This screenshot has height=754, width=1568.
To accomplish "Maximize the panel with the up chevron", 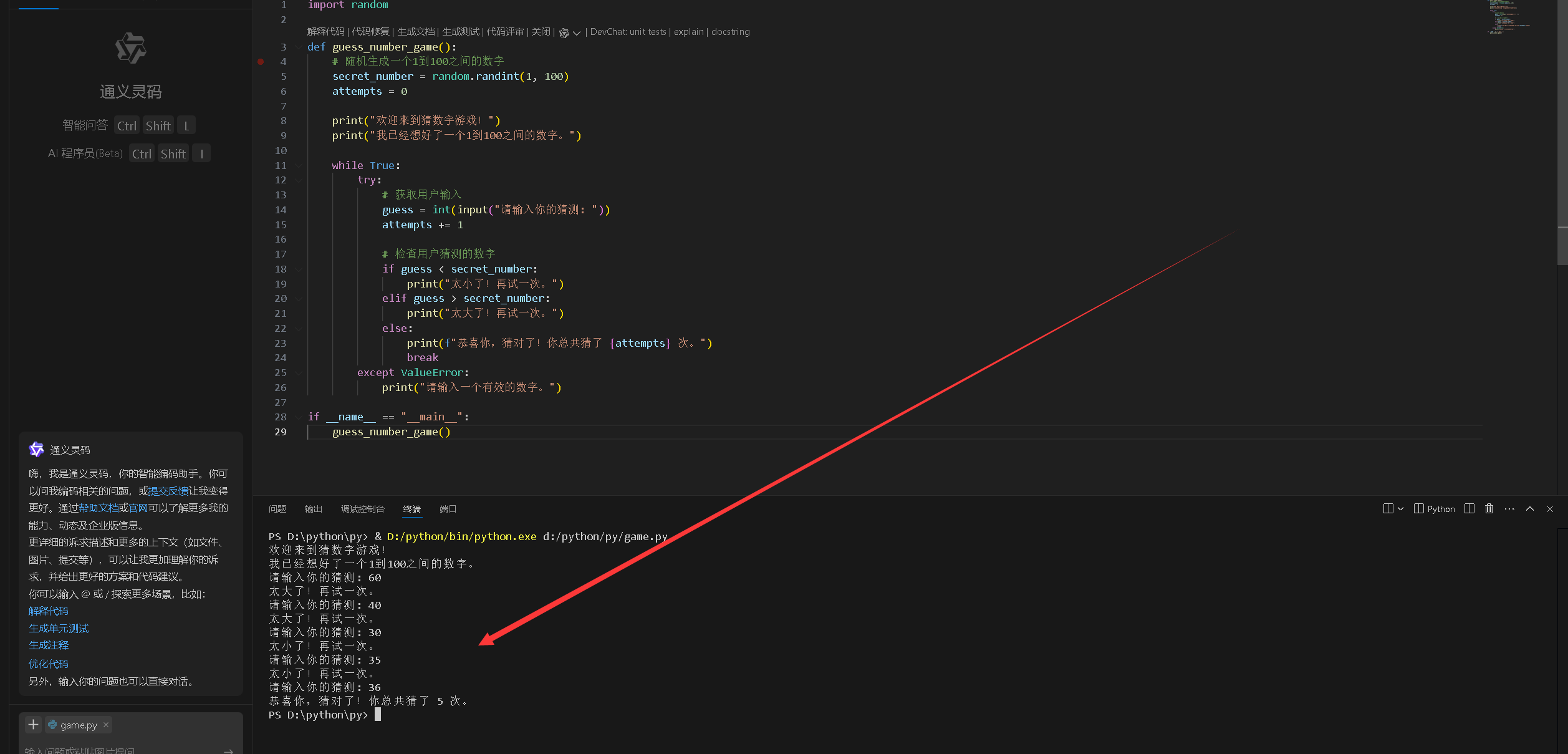I will pyautogui.click(x=1530, y=509).
